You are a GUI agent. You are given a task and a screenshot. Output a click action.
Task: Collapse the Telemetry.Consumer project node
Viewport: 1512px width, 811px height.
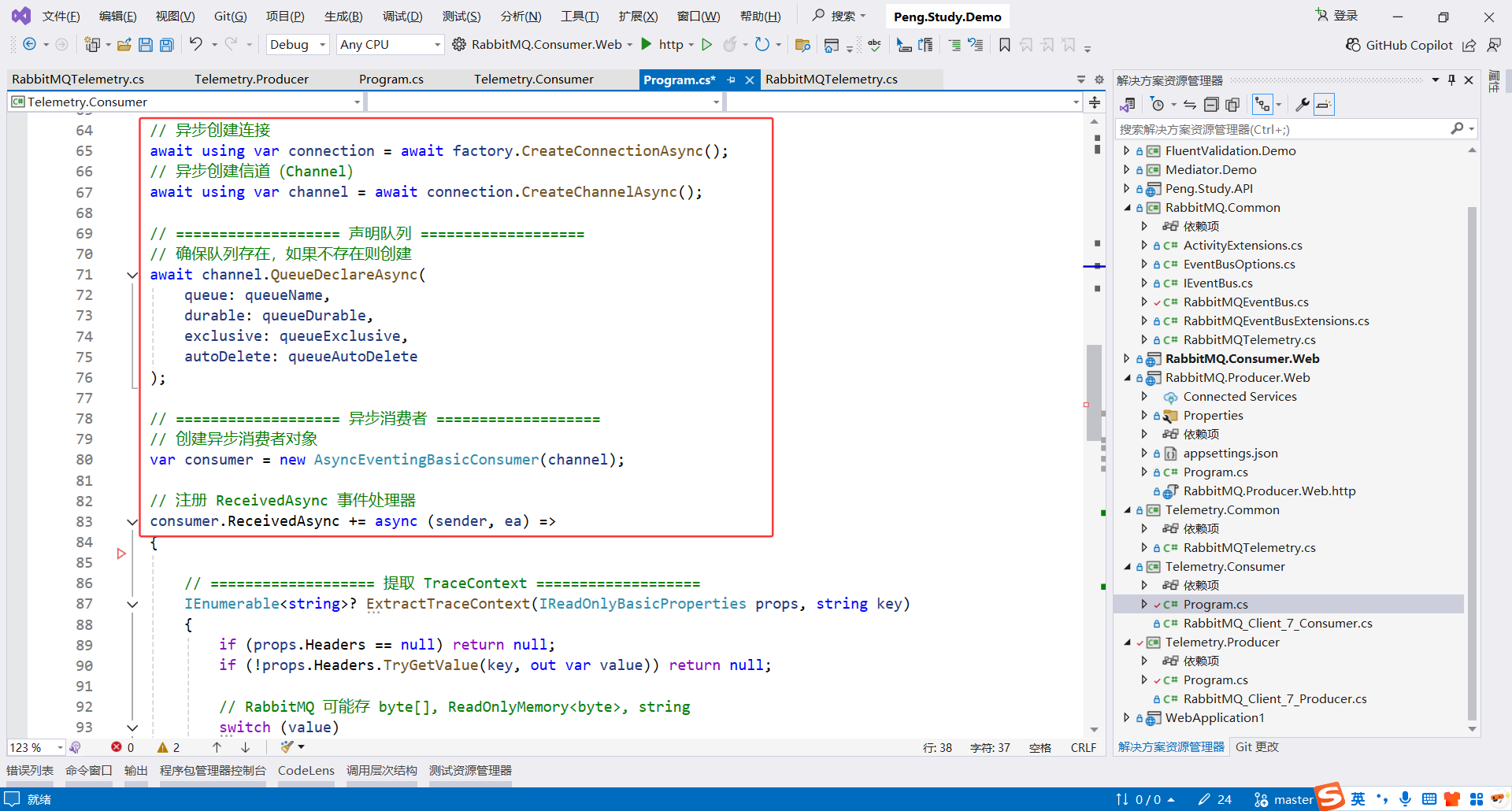point(1126,566)
